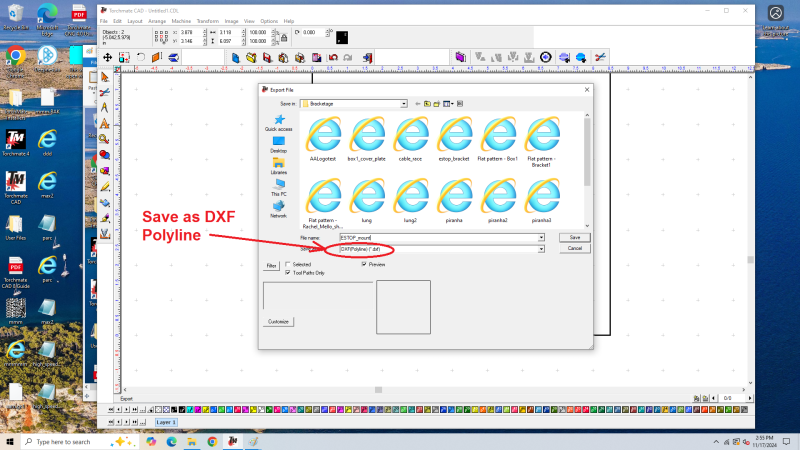
Task: Click the black fill color box in top toolbar
Action: pos(342,37)
